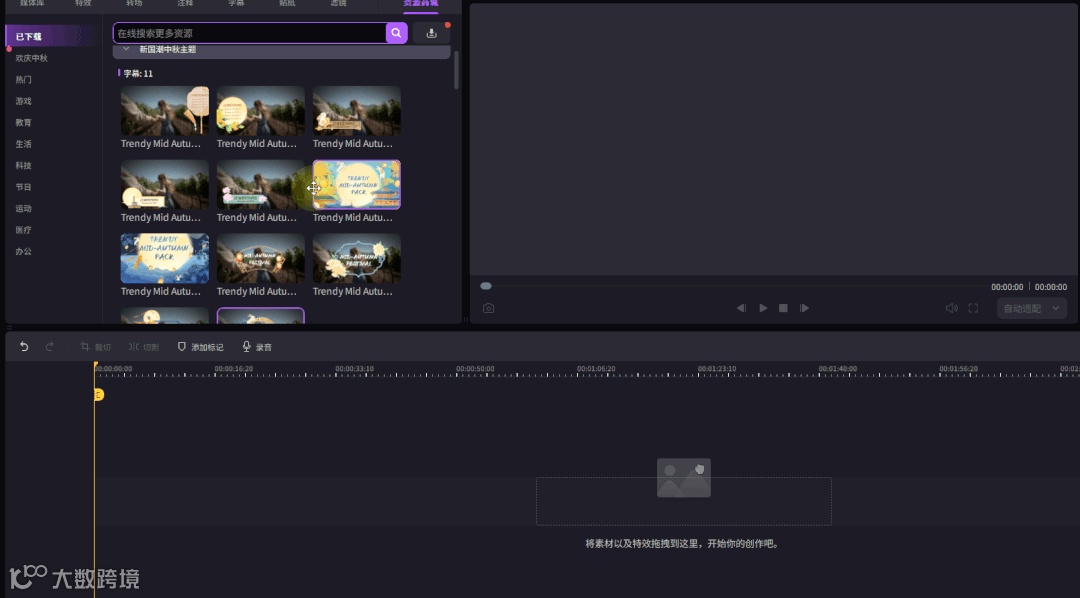Switch to the 转场 tab
This screenshot has width=1080, height=598.
tap(134, 3)
